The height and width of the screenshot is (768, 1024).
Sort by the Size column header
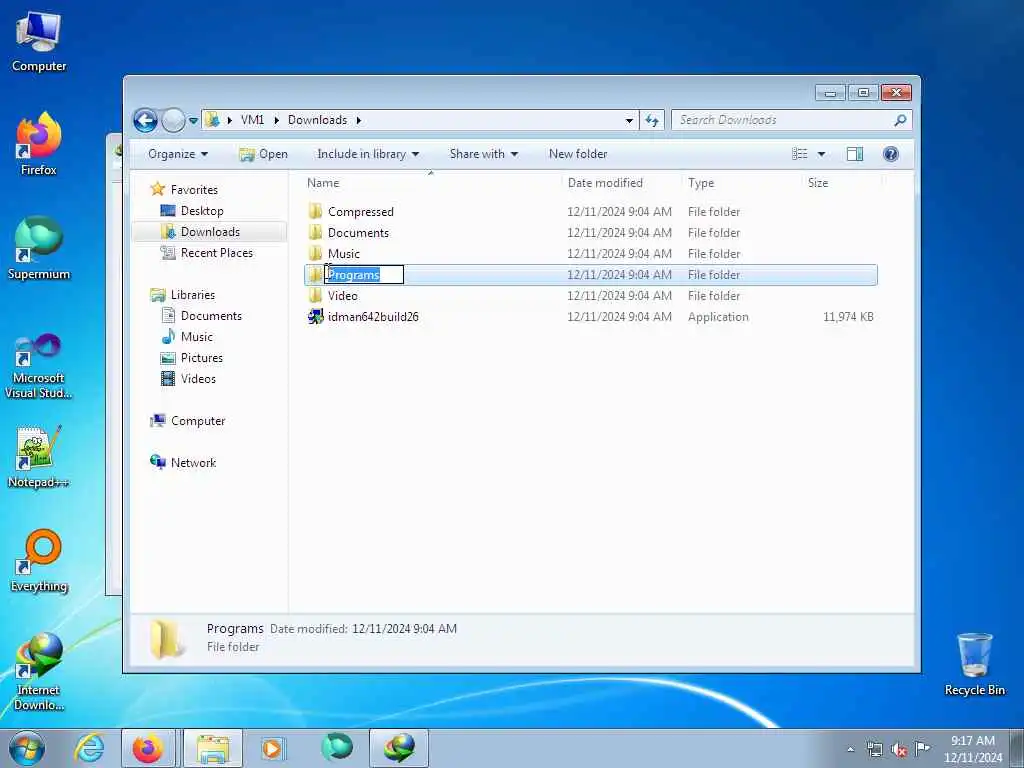(841, 183)
